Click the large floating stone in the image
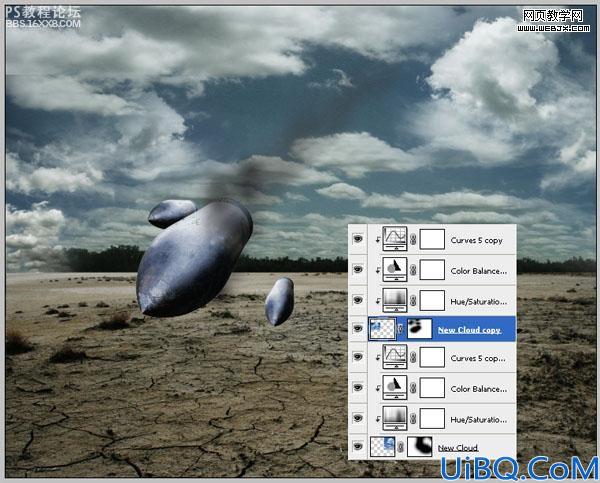The width and height of the screenshot is (600, 483). pyautogui.click(x=194, y=259)
